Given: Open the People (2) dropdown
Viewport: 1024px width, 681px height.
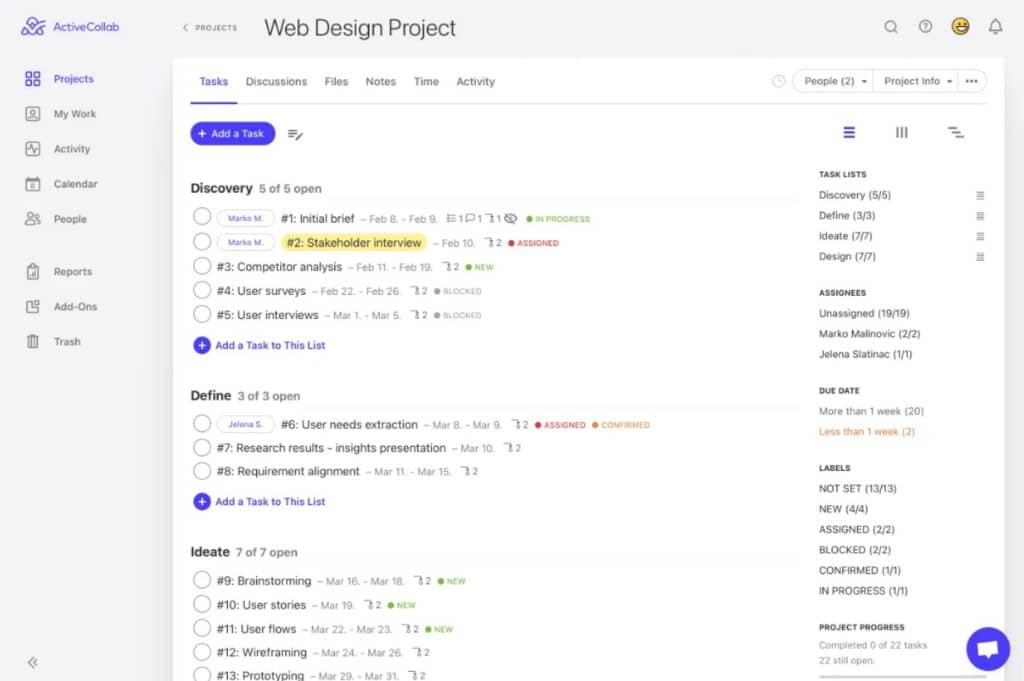Looking at the screenshot, I should point(834,81).
